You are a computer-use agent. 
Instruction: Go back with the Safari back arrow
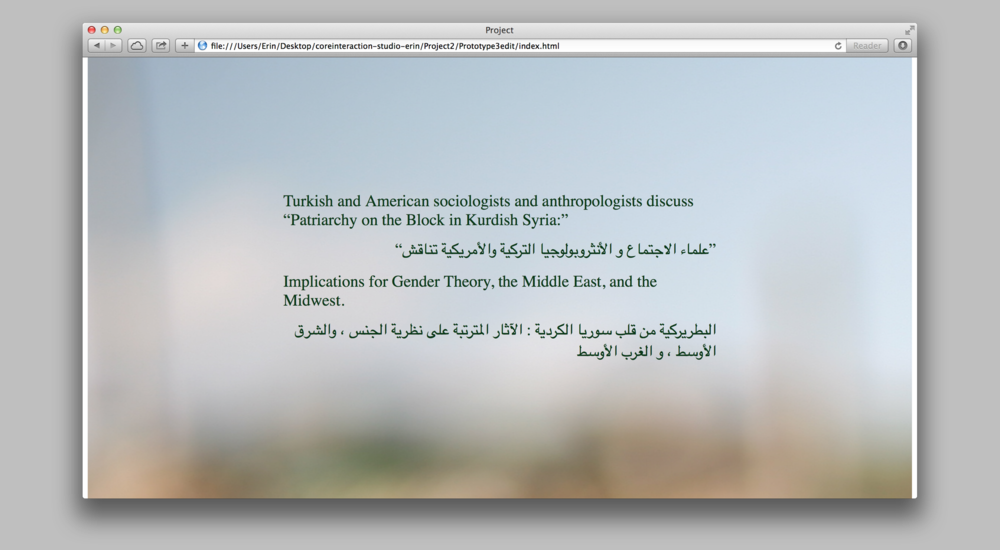97,46
